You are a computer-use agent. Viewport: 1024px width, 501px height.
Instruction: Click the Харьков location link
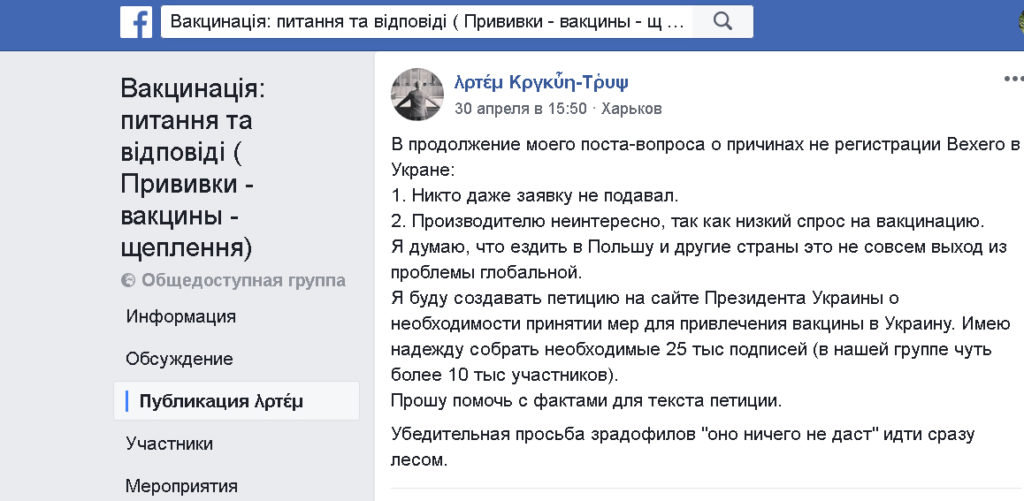pos(632,108)
